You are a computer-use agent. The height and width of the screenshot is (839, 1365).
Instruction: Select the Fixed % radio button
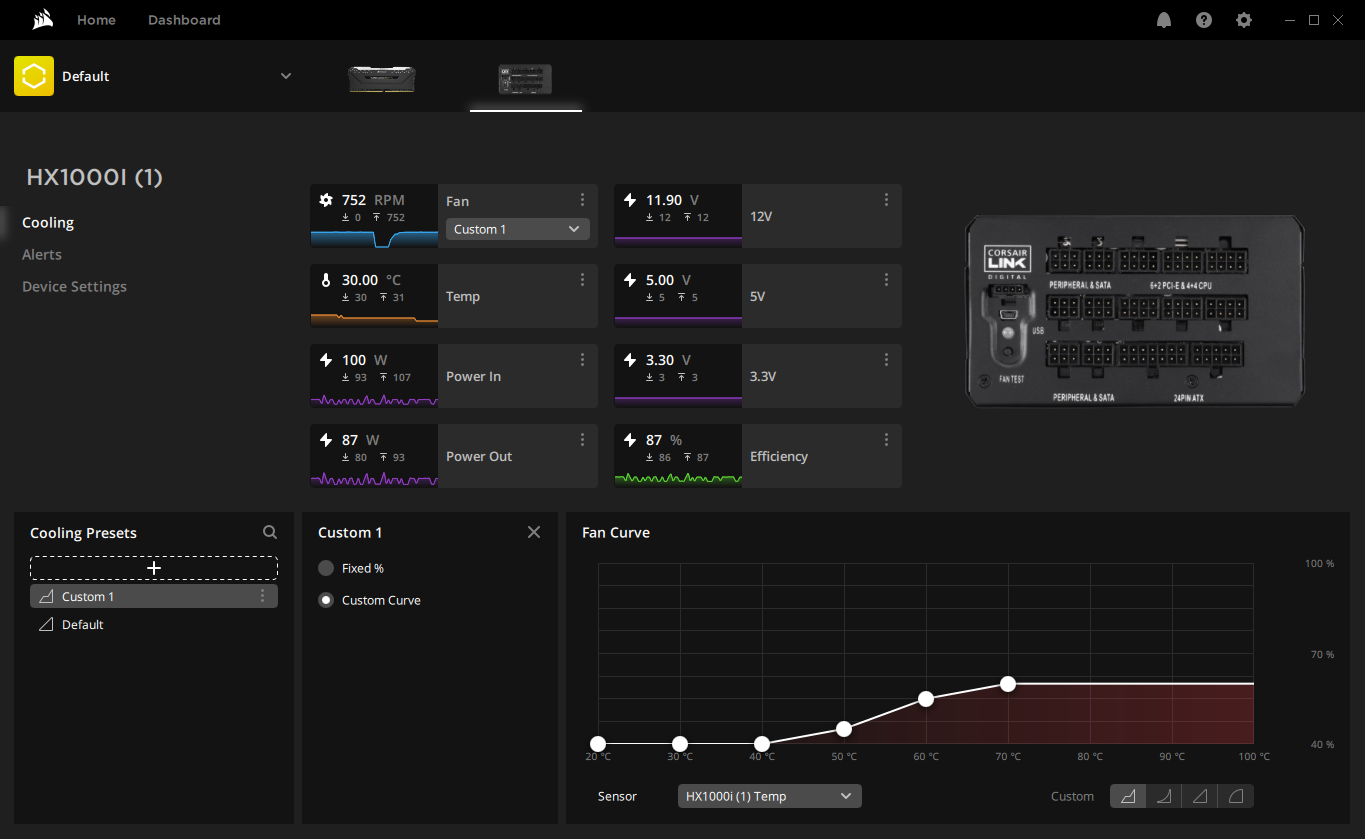click(x=326, y=568)
